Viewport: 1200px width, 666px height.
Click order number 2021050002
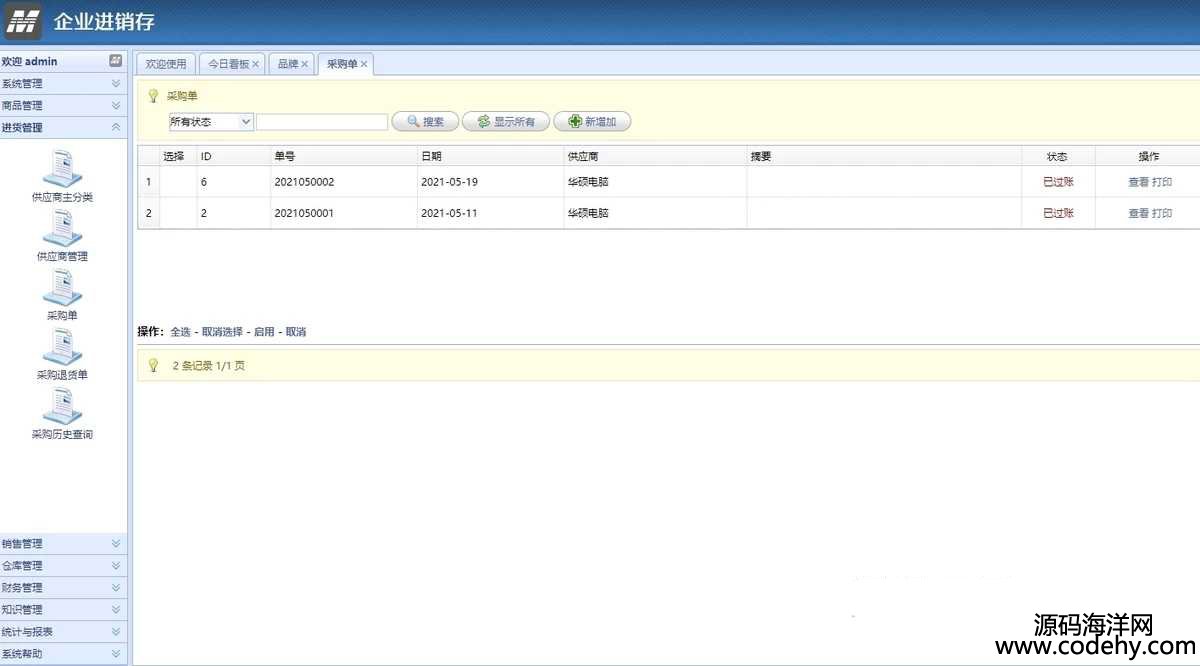pos(304,182)
